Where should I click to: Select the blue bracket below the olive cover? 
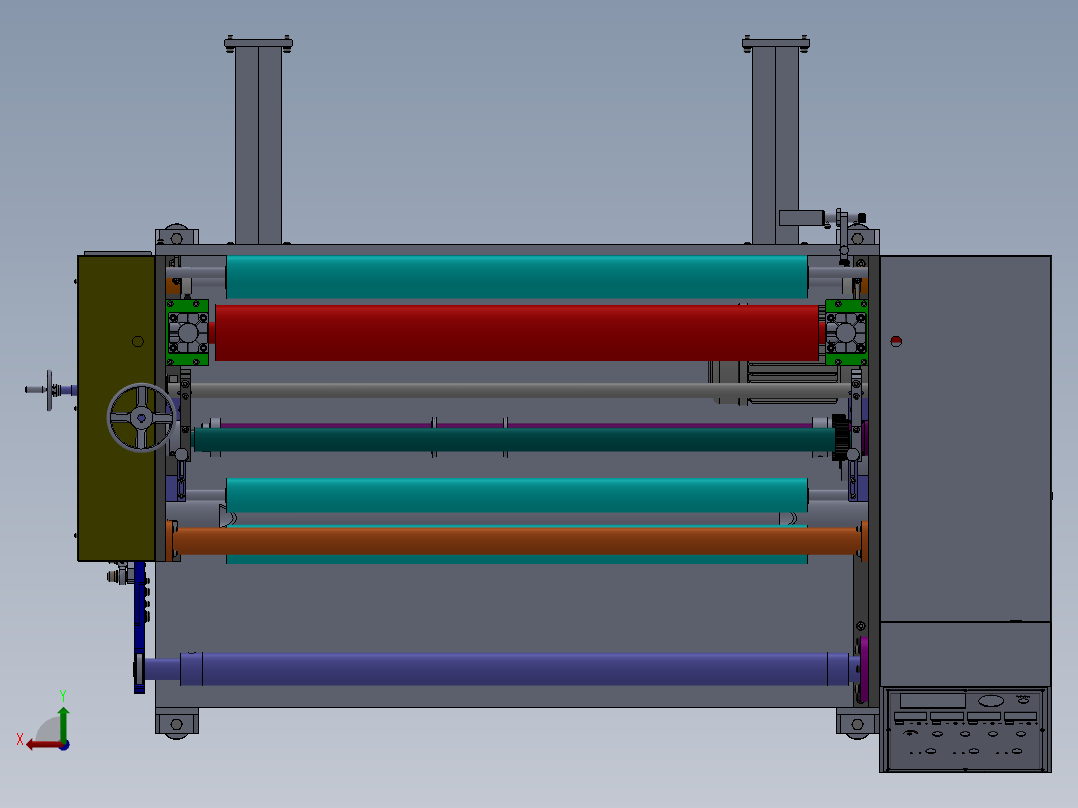(x=140, y=626)
